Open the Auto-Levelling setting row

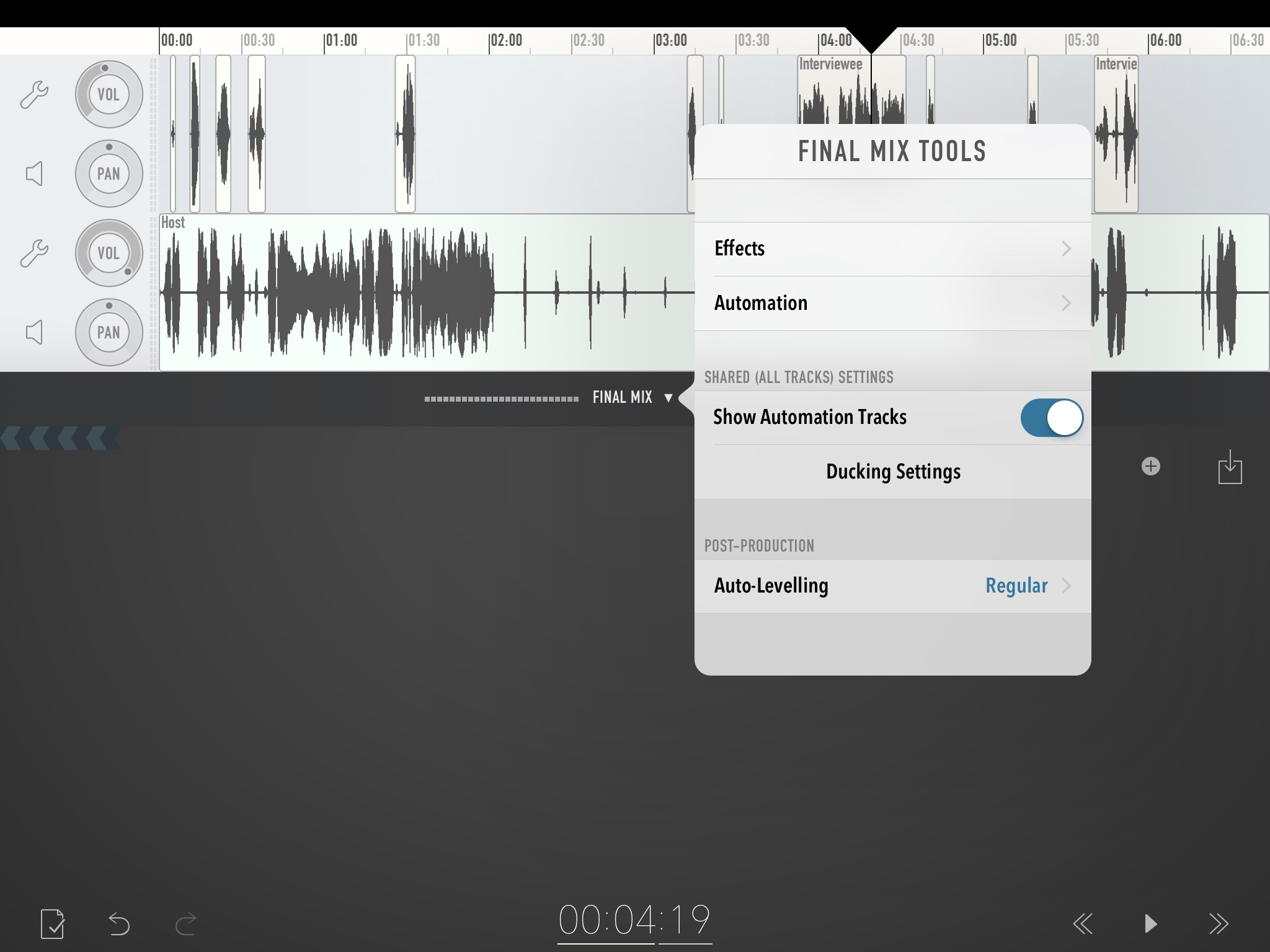pyautogui.click(x=892, y=586)
